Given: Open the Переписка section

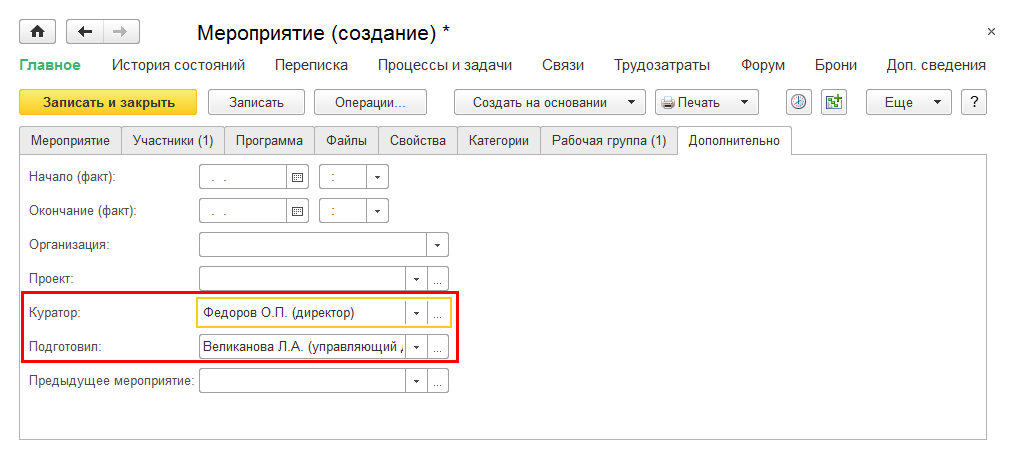Looking at the screenshot, I should click(x=311, y=65).
